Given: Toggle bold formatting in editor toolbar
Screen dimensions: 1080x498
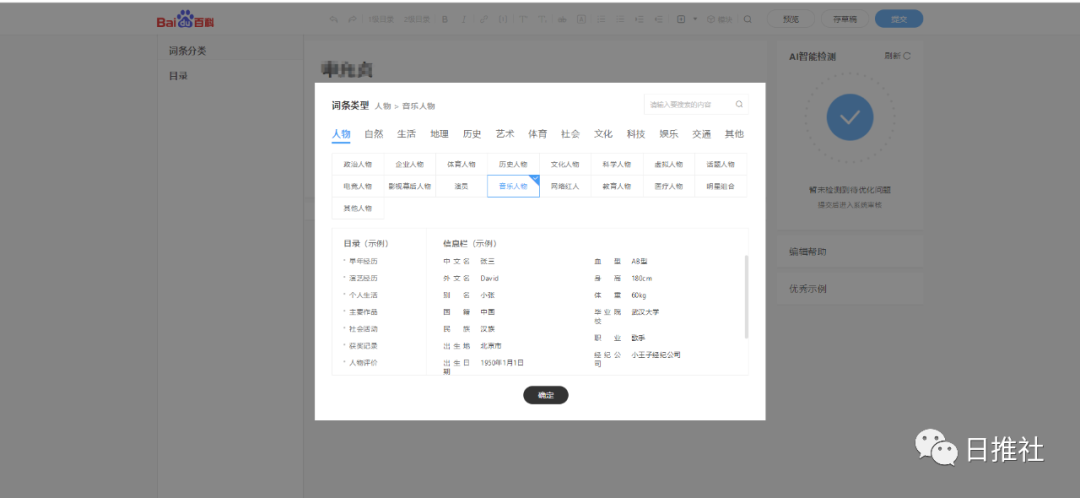Looking at the screenshot, I should [x=445, y=19].
